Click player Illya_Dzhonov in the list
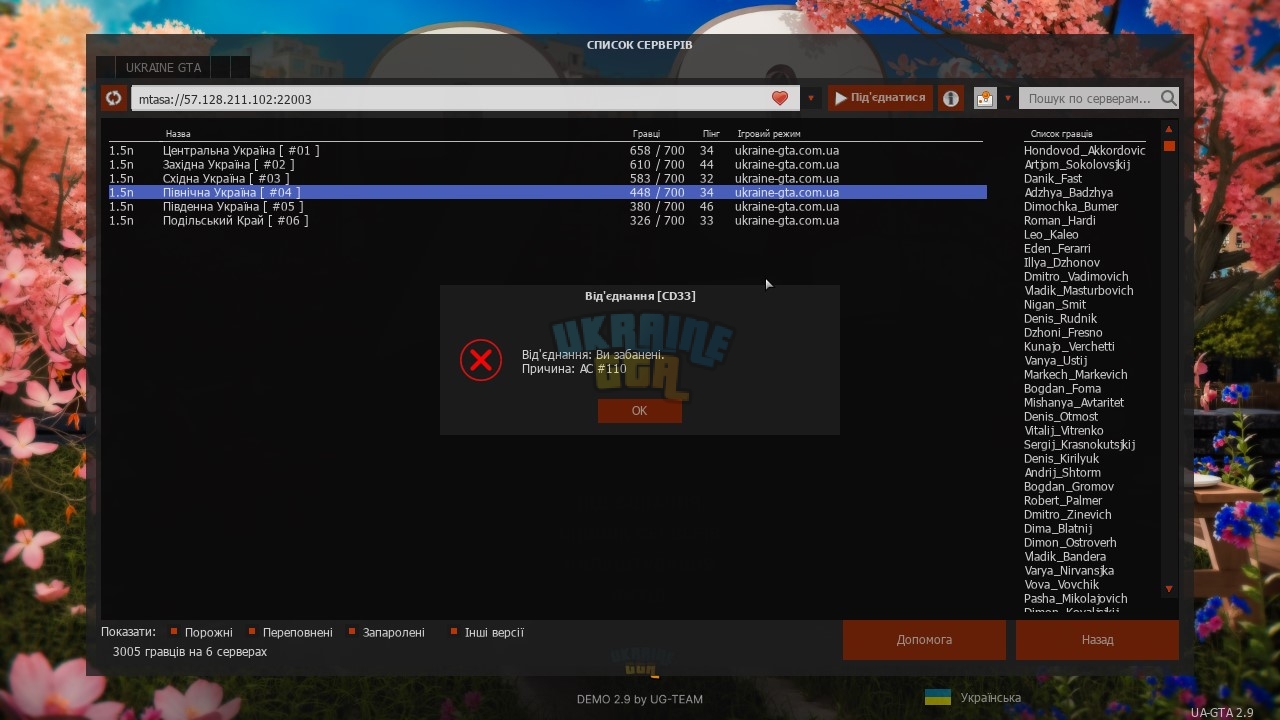Viewport: 1280px width, 720px height. pyautogui.click(x=1062, y=263)
